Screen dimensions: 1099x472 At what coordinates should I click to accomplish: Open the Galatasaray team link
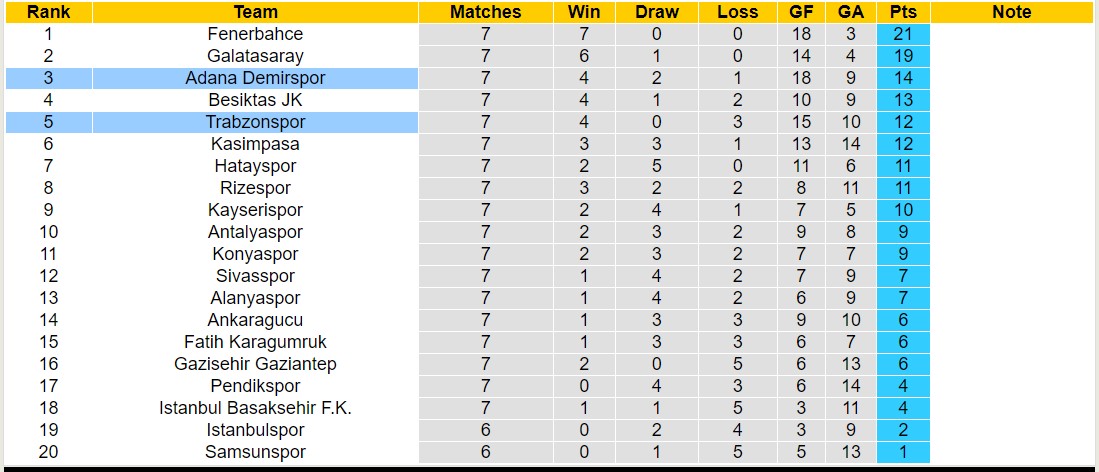pos(255,56)
